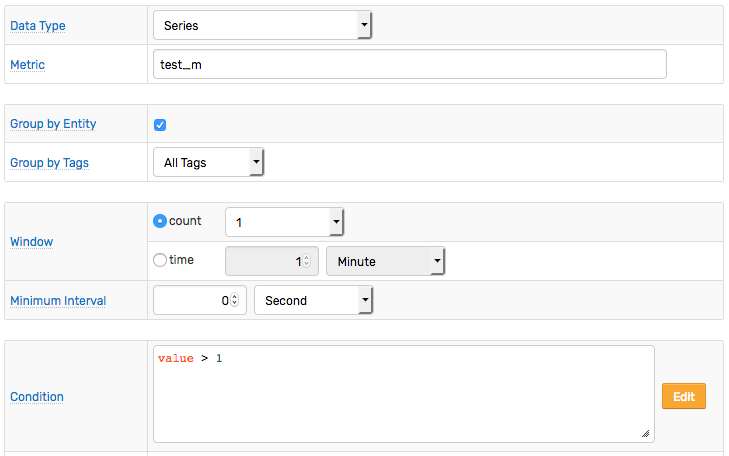This screenshot has height=456, width=729.
Task: Open the Minimum Interval label link
Action: point(58,301)
